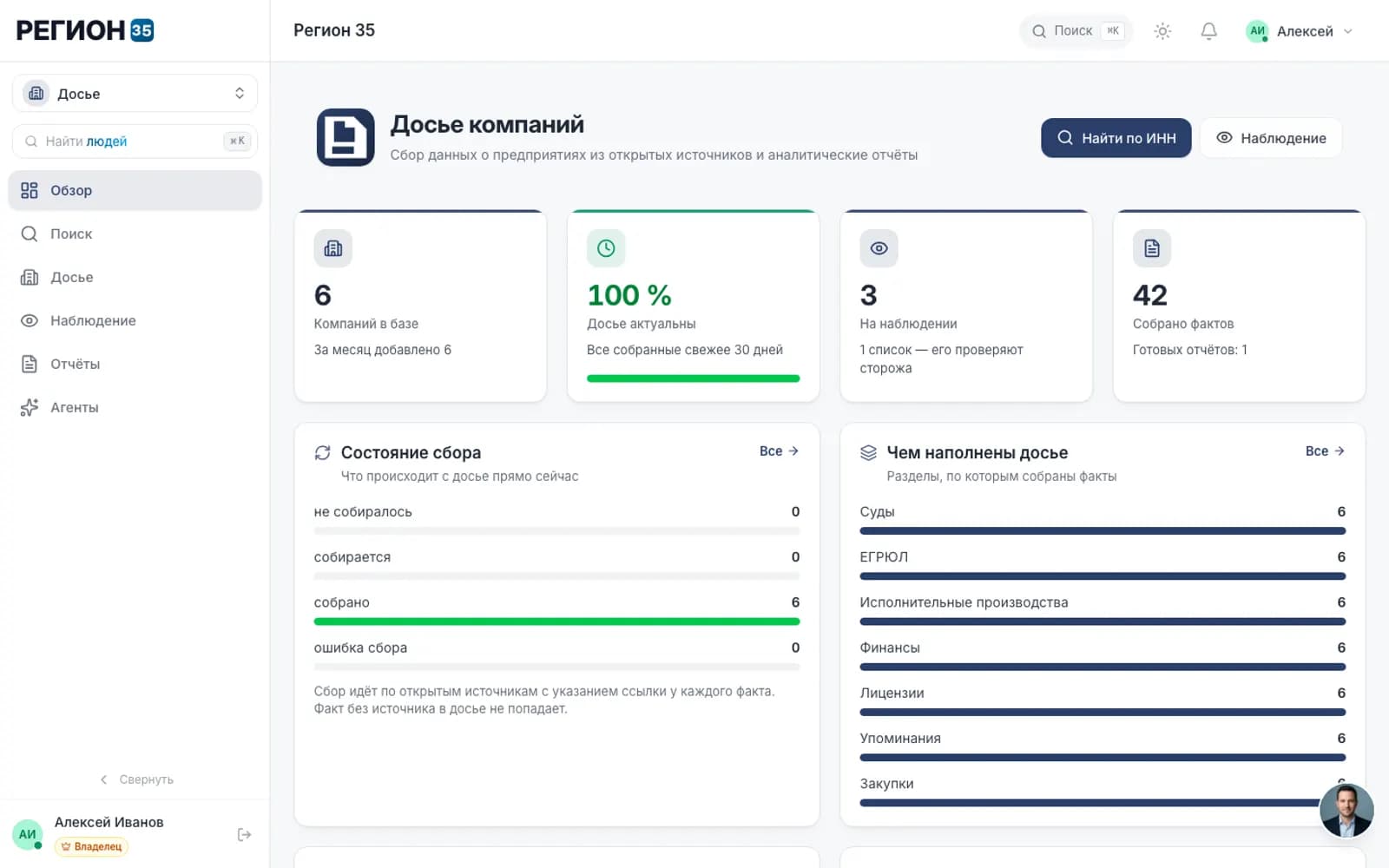Click the Финансы section row
Viewport: 1389px width, 868px height.
click(1103, 655)
